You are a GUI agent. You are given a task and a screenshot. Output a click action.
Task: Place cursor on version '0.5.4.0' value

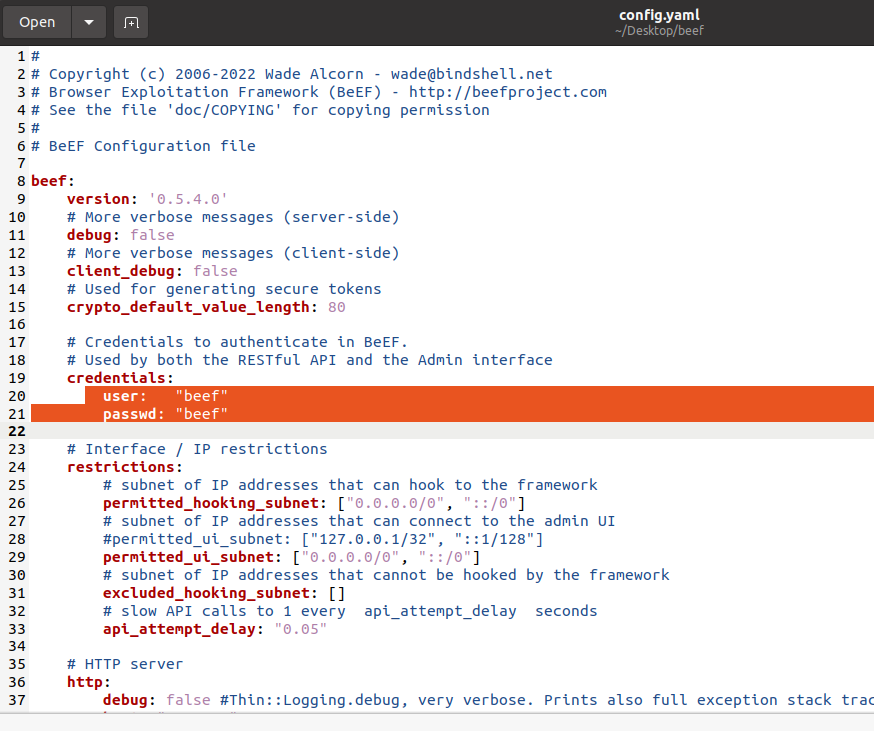tap(188, 199)
